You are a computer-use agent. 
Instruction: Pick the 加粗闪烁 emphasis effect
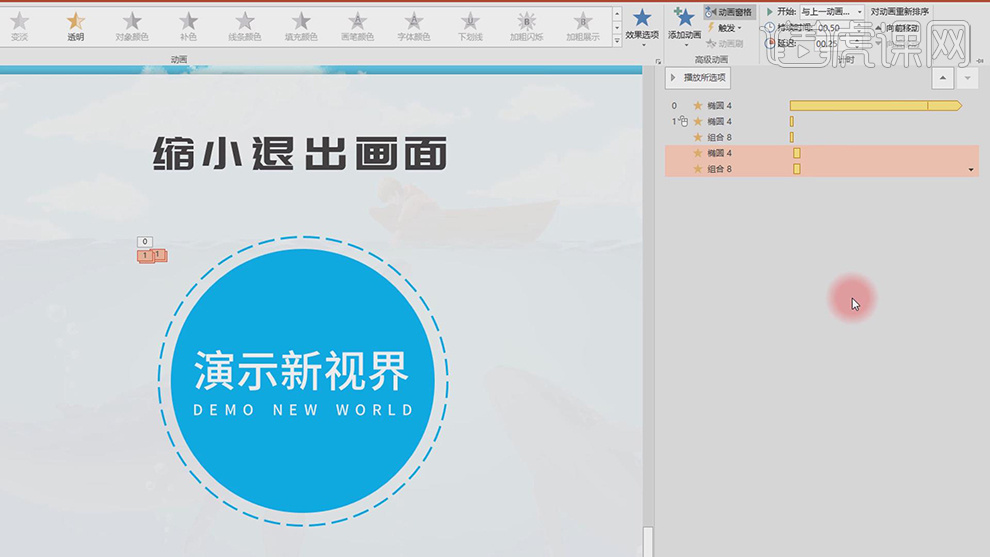coord(526,26)
